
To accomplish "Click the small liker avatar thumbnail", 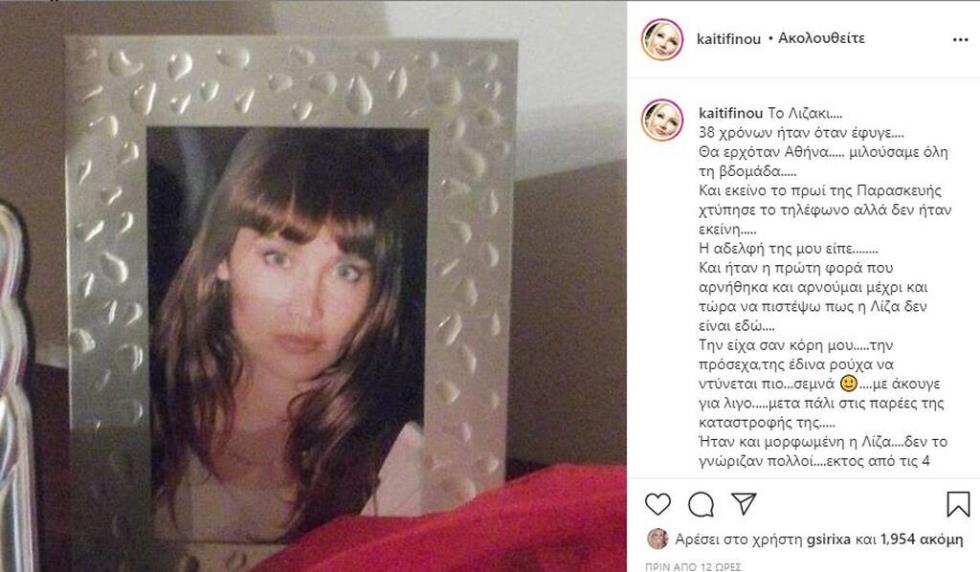I will 657,539.
